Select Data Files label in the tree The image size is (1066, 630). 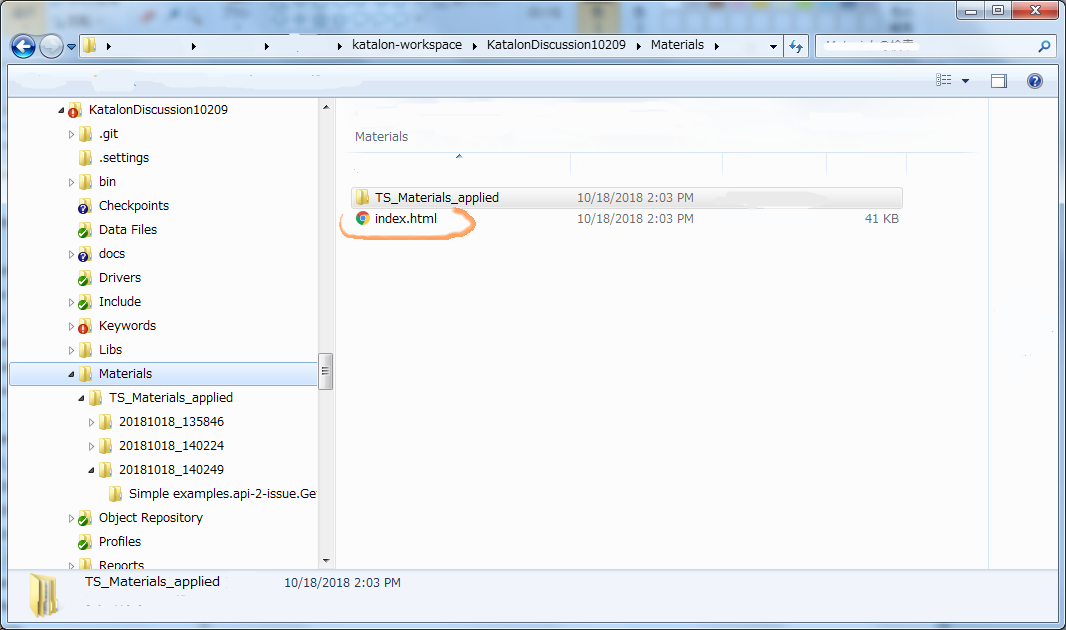click(x=128, y=230)
